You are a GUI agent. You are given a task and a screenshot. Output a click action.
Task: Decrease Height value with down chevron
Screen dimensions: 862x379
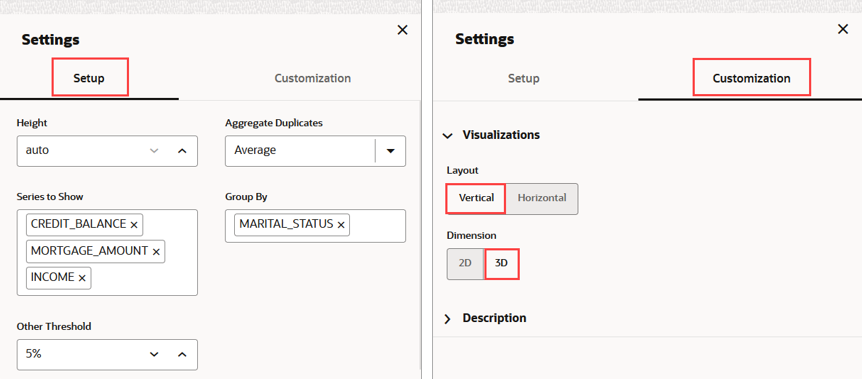coord(154,150)
